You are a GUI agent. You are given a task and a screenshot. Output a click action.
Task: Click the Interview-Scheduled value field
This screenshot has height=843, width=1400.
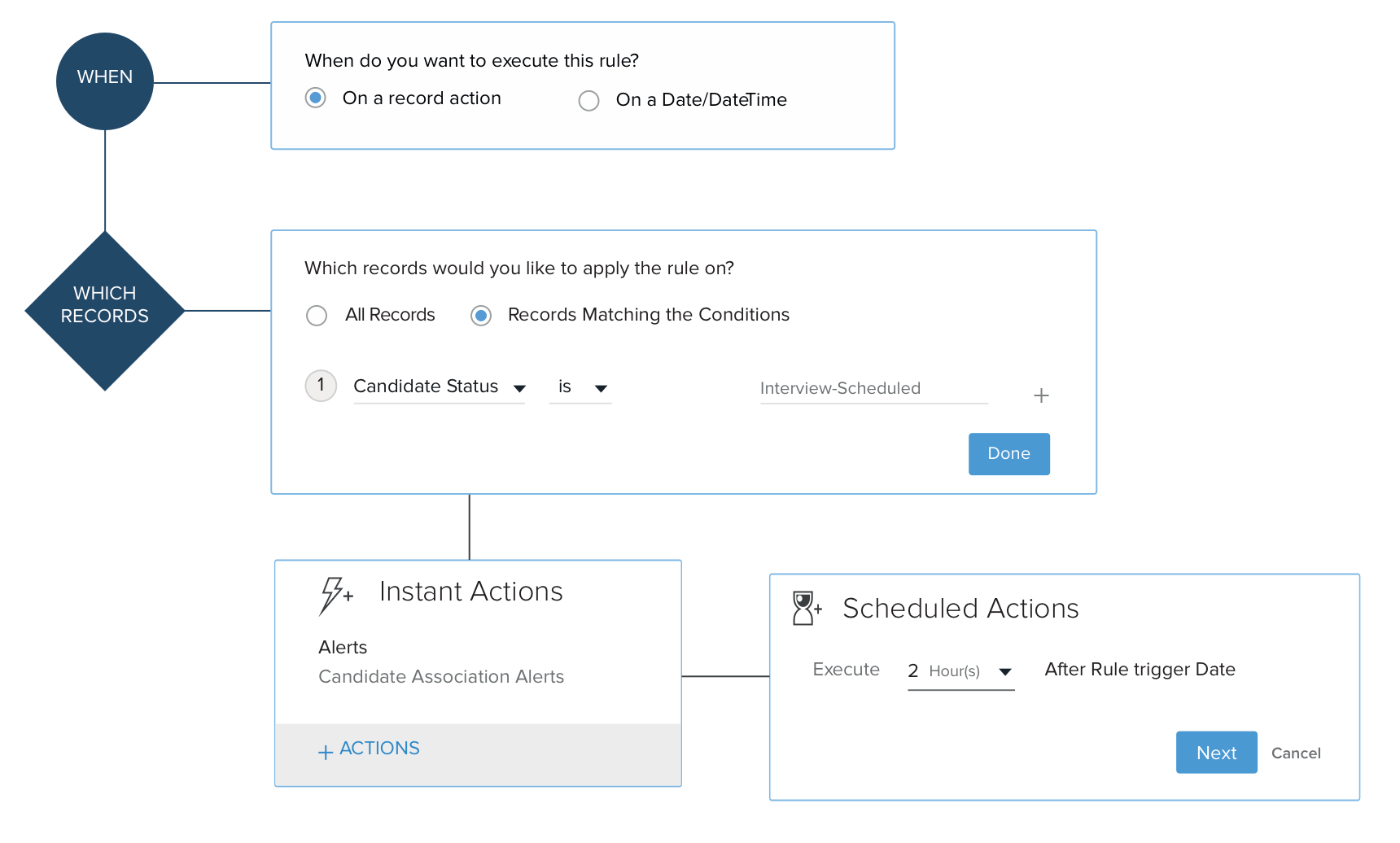tap(873, 388)
